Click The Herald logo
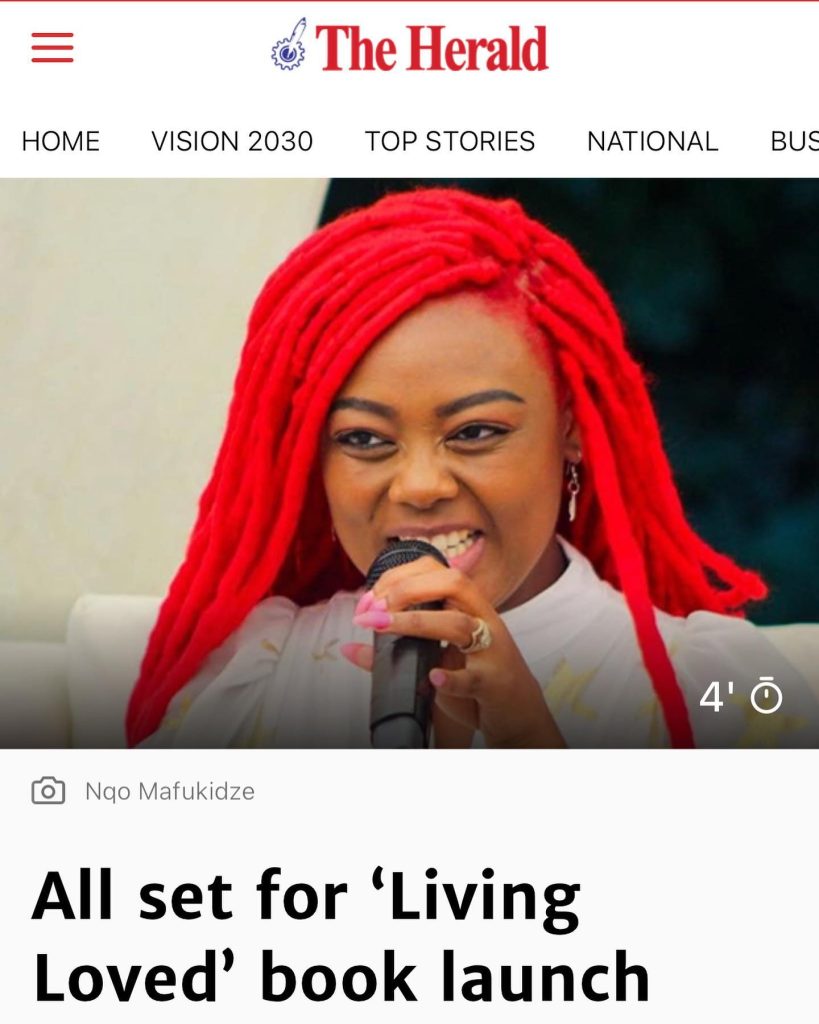Image resolution: width=819 pixels, height=1024 pixels. [410, 46]
